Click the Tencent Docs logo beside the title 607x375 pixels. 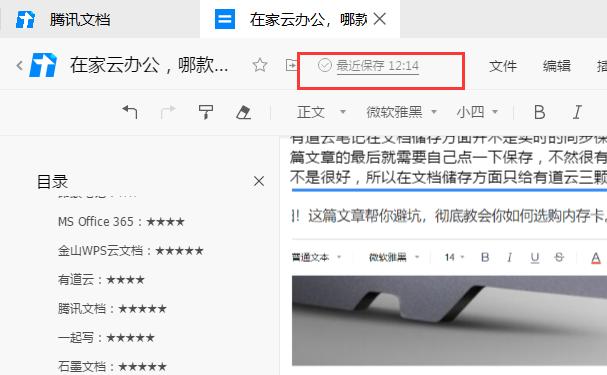pyautogui.click(x=43, y=65)
